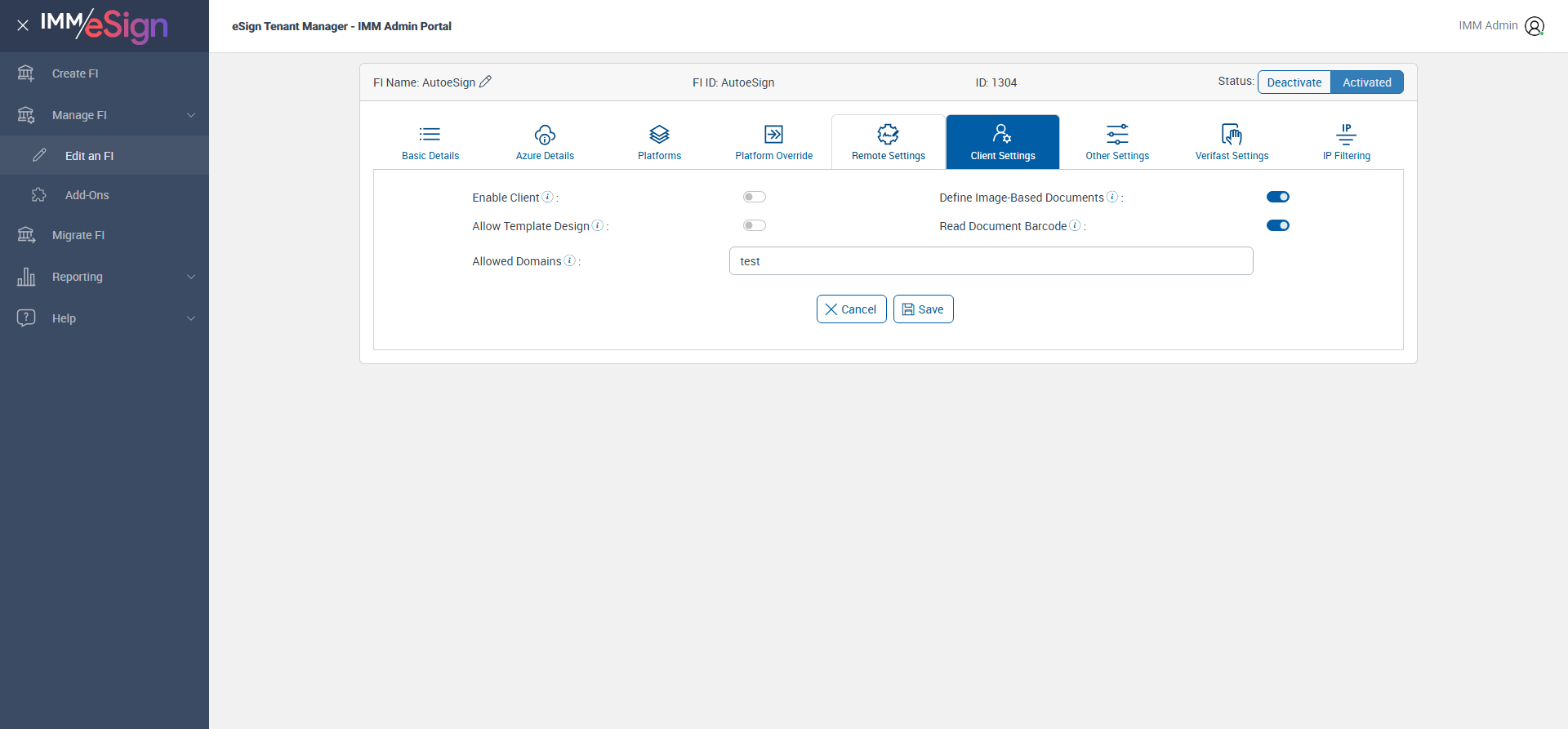Open the Other Settings tab
The image size is (1568, 729).
point(1117,142)
